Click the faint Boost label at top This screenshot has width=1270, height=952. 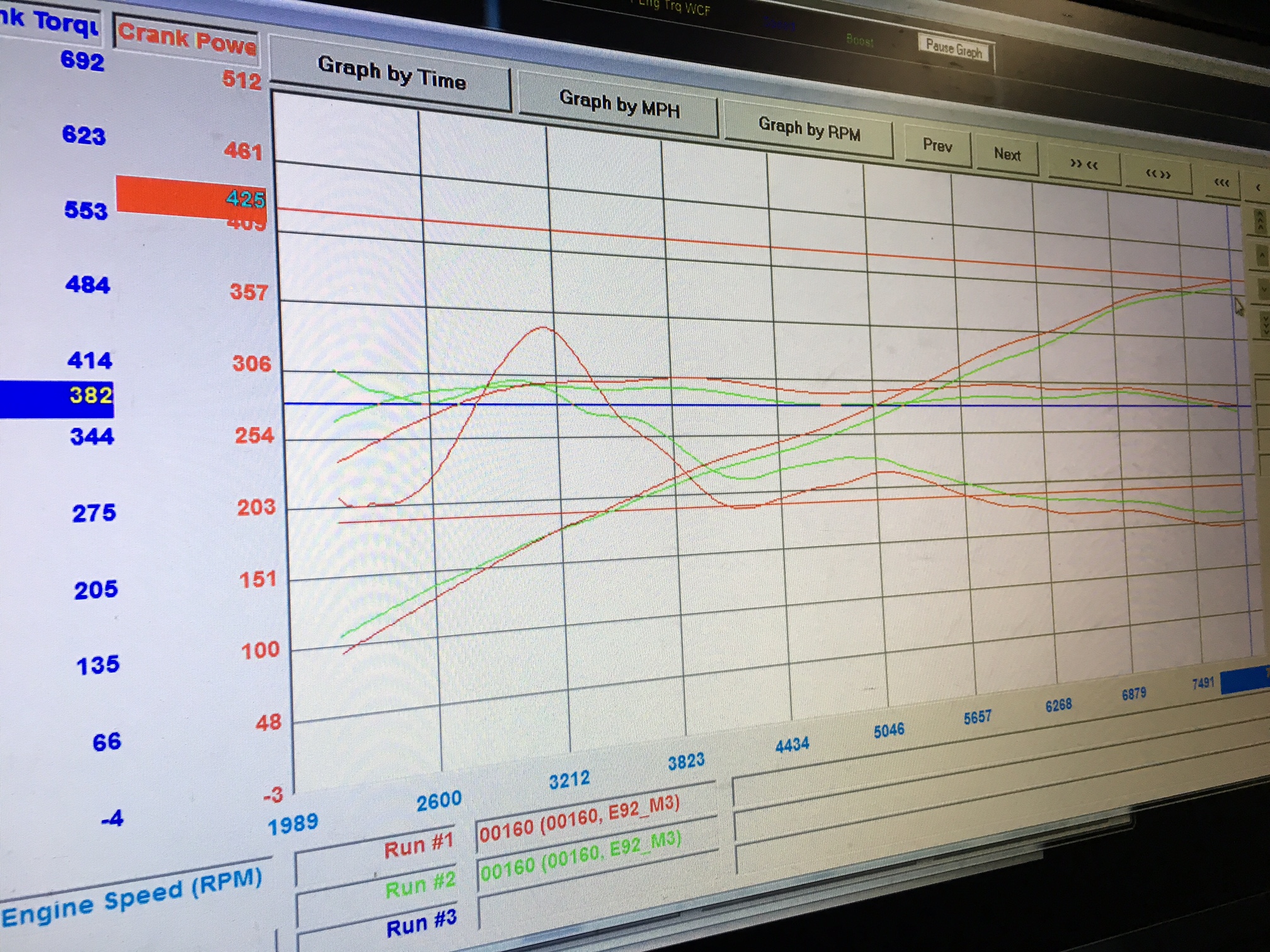click(859, 41)
